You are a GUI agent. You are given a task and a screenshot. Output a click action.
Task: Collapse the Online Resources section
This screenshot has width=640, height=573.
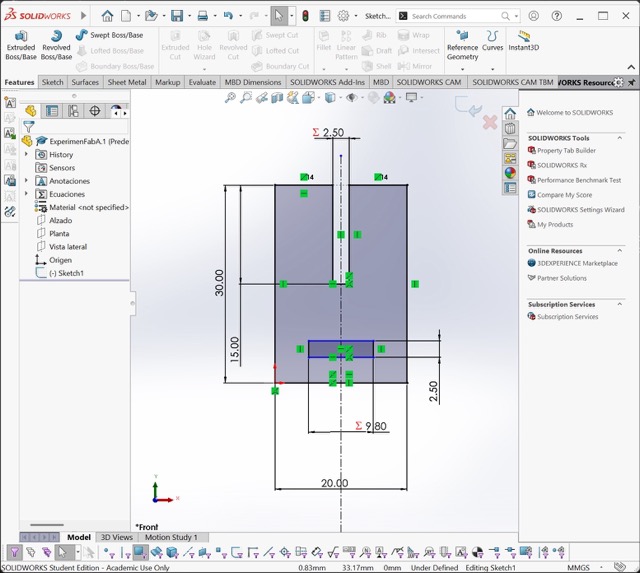coord(620,251)
